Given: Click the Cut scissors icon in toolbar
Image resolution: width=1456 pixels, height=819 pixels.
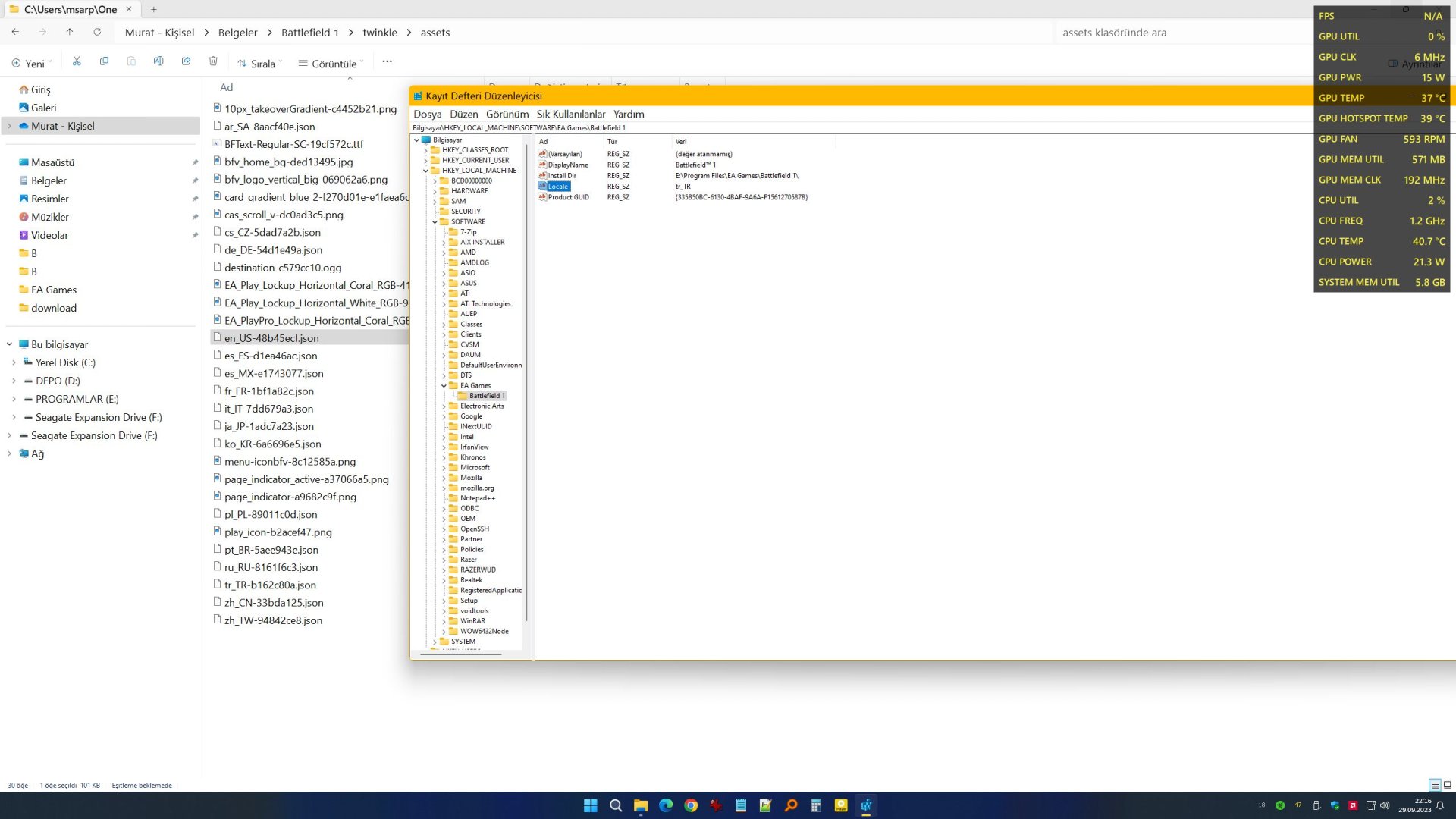Looking at the screenshot, I should pyautogui.click(x=77, y=62).
